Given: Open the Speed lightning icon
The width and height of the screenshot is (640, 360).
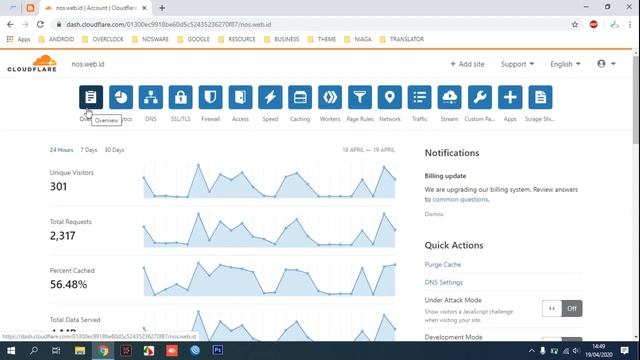Looking at the screenshot, I should click(x=270, y=97).
